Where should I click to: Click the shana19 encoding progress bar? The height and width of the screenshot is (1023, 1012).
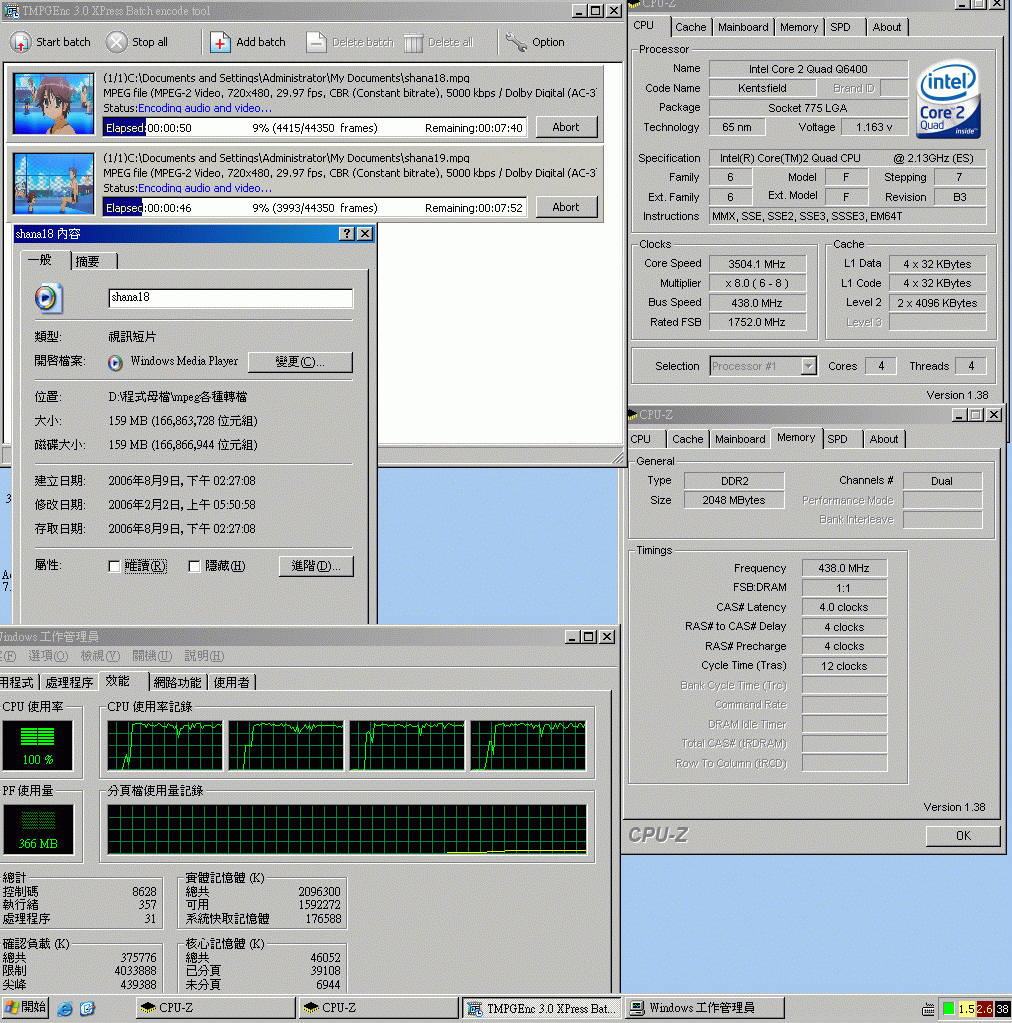(x=315, y=207)
